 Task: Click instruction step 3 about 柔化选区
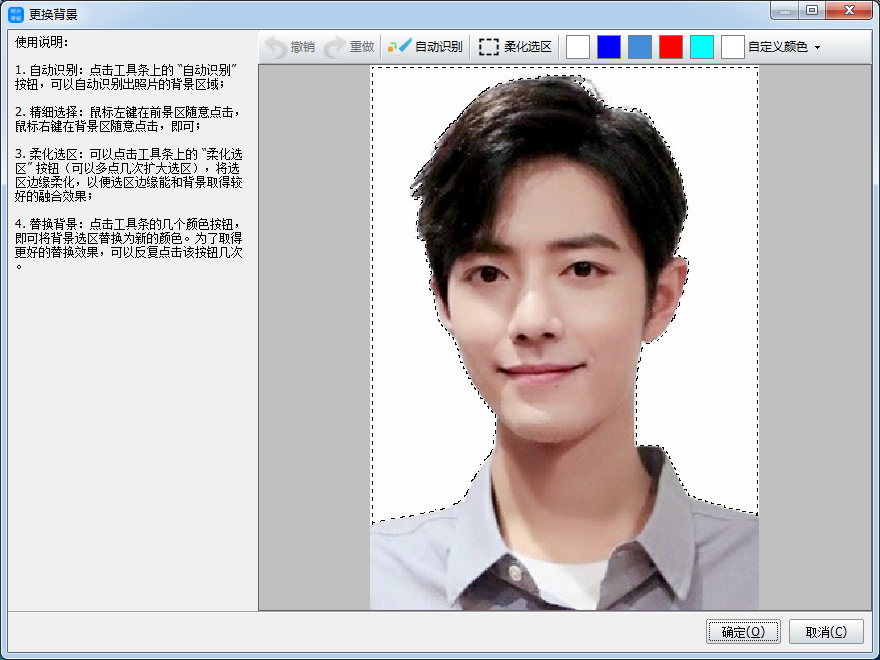tap(129, 175)
